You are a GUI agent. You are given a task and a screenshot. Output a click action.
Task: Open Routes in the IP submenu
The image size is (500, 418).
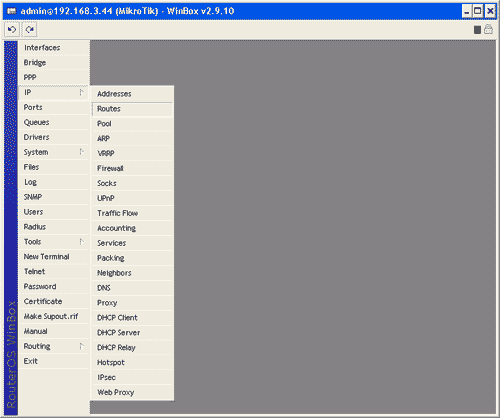point(132,109)
